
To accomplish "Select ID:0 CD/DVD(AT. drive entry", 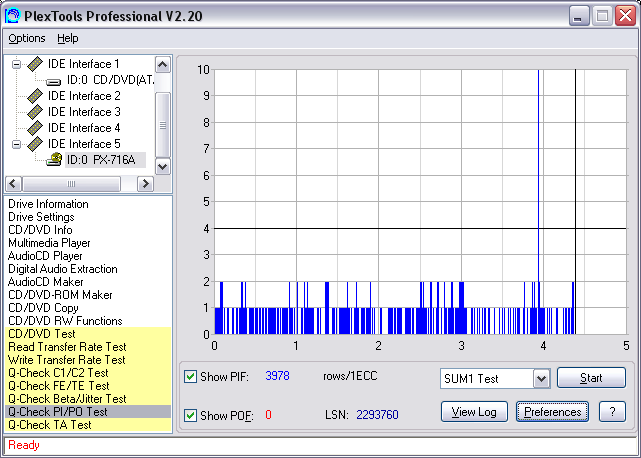I will point(111,80).
